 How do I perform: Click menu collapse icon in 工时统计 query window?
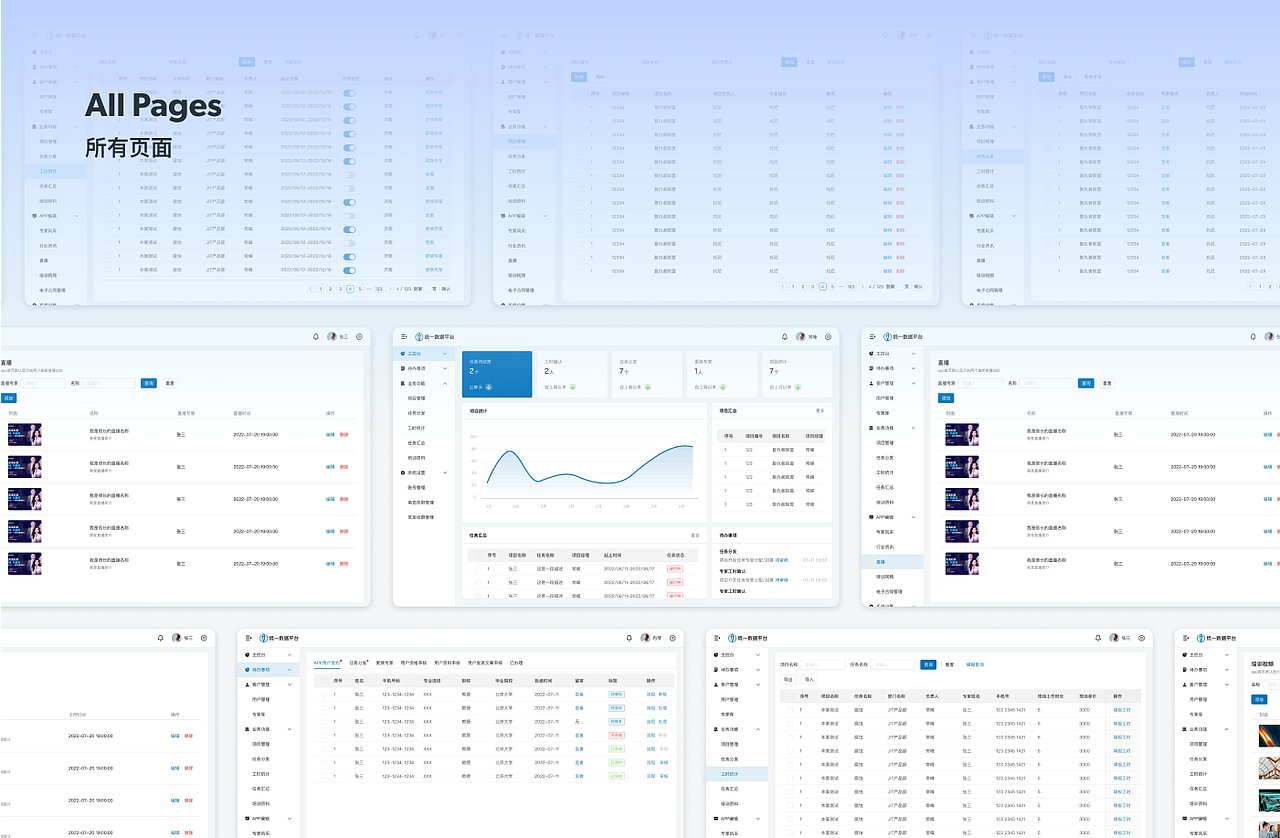click(x=717, y=637)
